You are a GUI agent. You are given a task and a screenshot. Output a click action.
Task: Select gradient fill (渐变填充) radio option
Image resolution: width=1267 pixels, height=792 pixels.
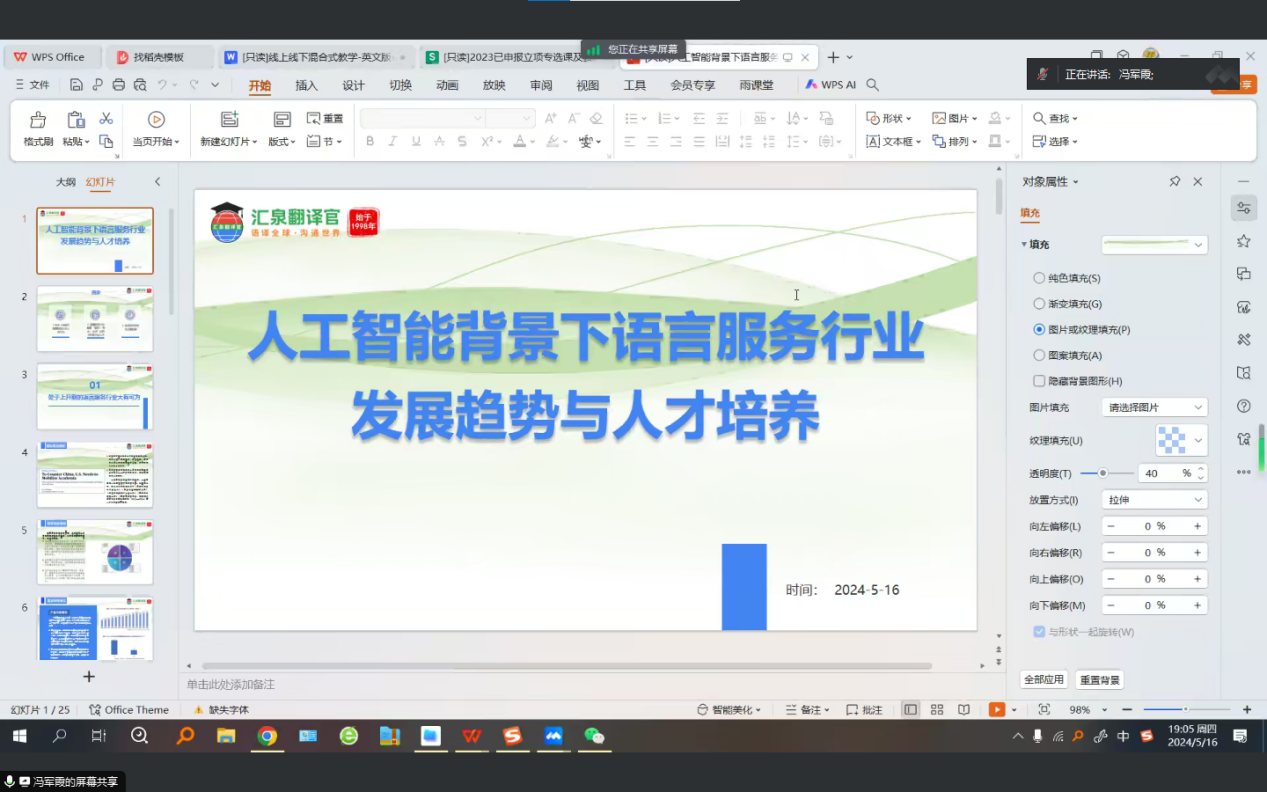coord(1039,304)
